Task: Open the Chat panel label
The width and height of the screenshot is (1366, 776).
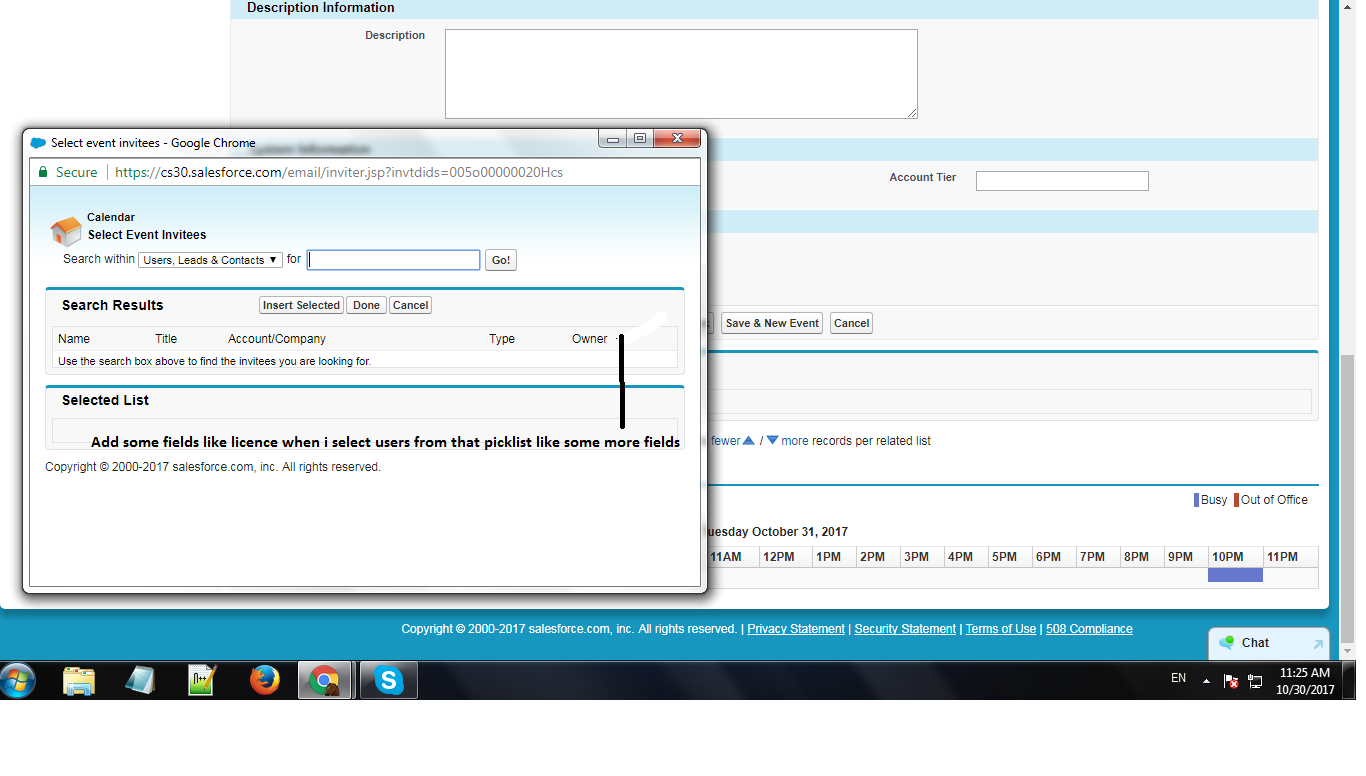Action: (x=1255, y=643)
